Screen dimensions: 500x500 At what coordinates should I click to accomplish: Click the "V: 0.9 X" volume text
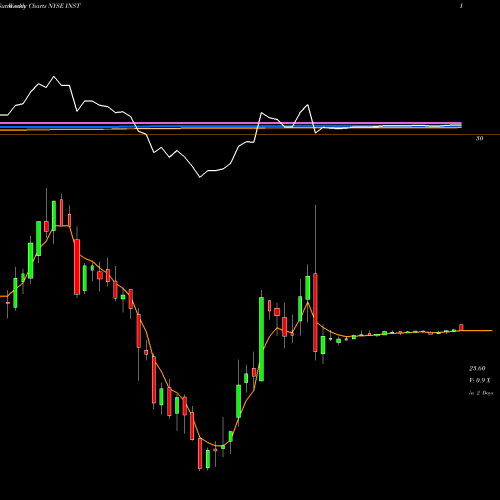[480, 380]
